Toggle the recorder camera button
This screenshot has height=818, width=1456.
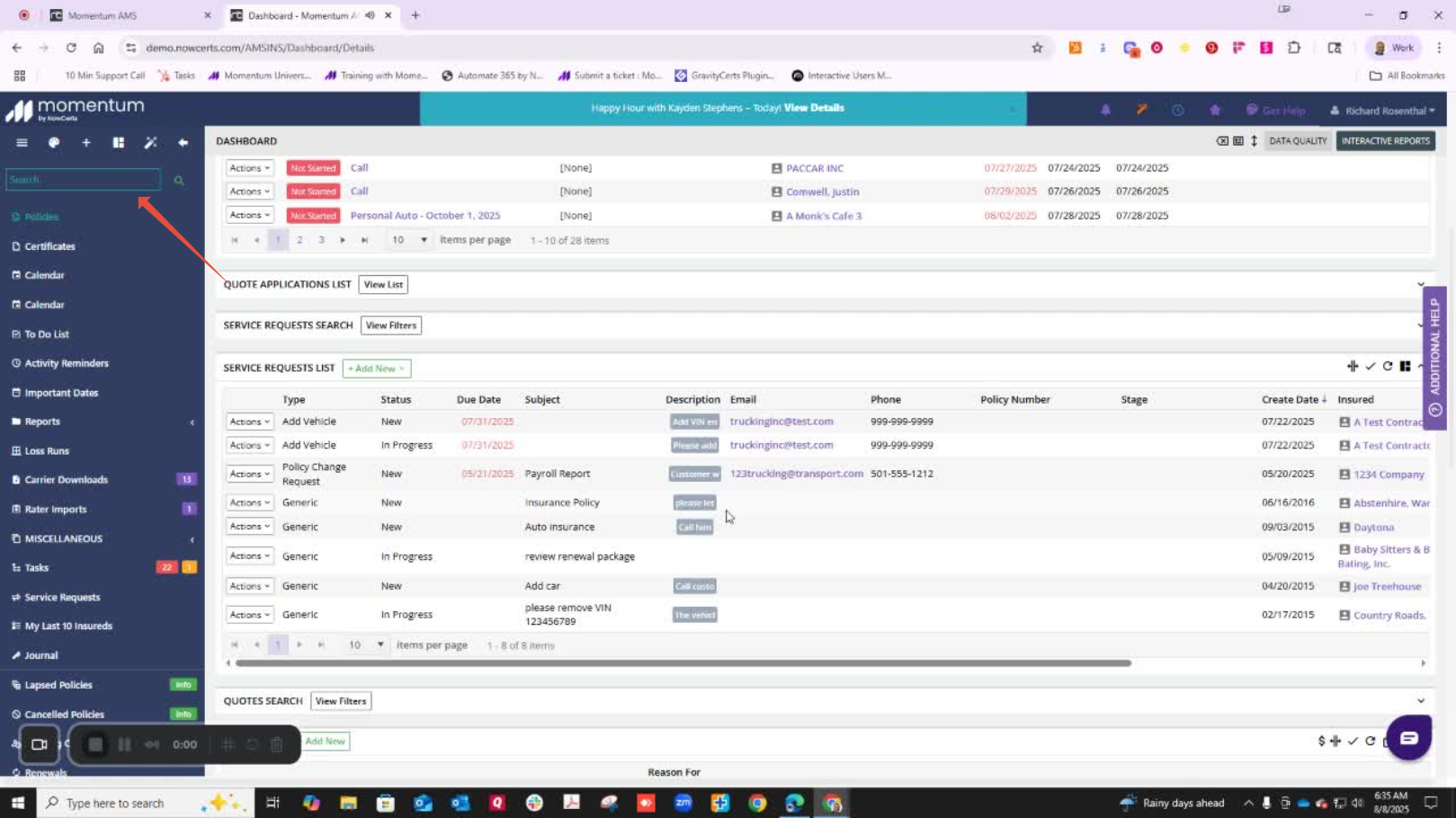(39, 744)
